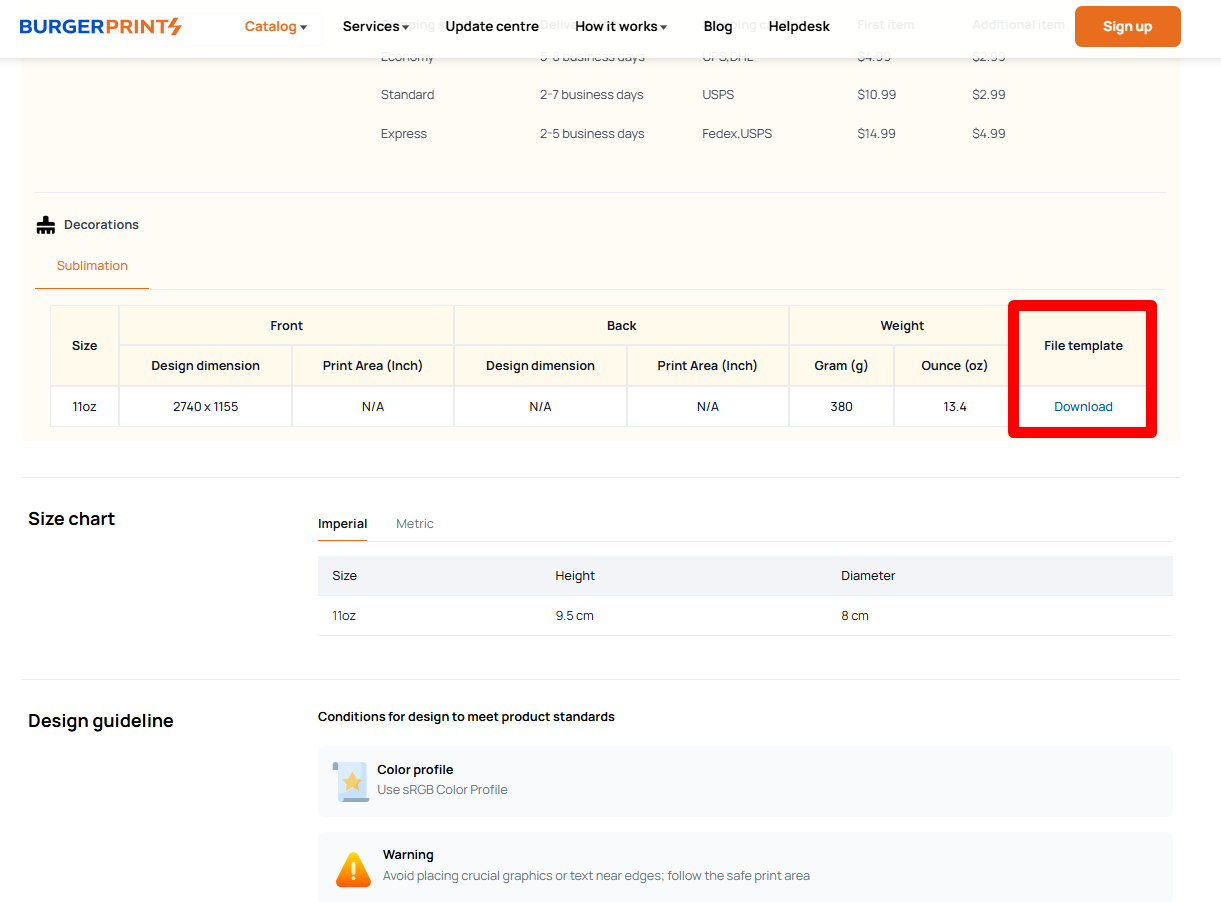The height and width of the screenshot is (902, 1221).
Task: Expand the How it works menu
Action: click(621, 27)
